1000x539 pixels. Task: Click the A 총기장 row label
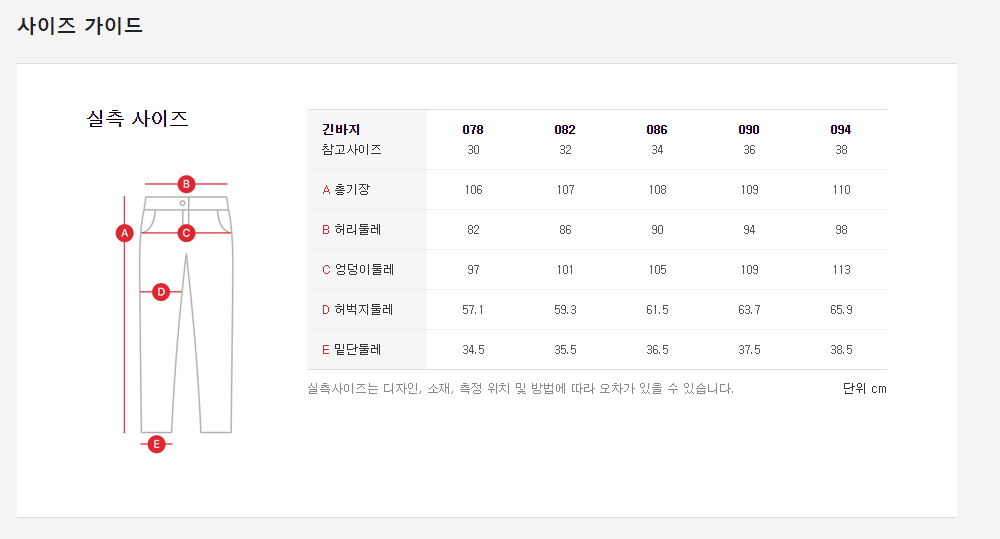[x=346, y=190]
